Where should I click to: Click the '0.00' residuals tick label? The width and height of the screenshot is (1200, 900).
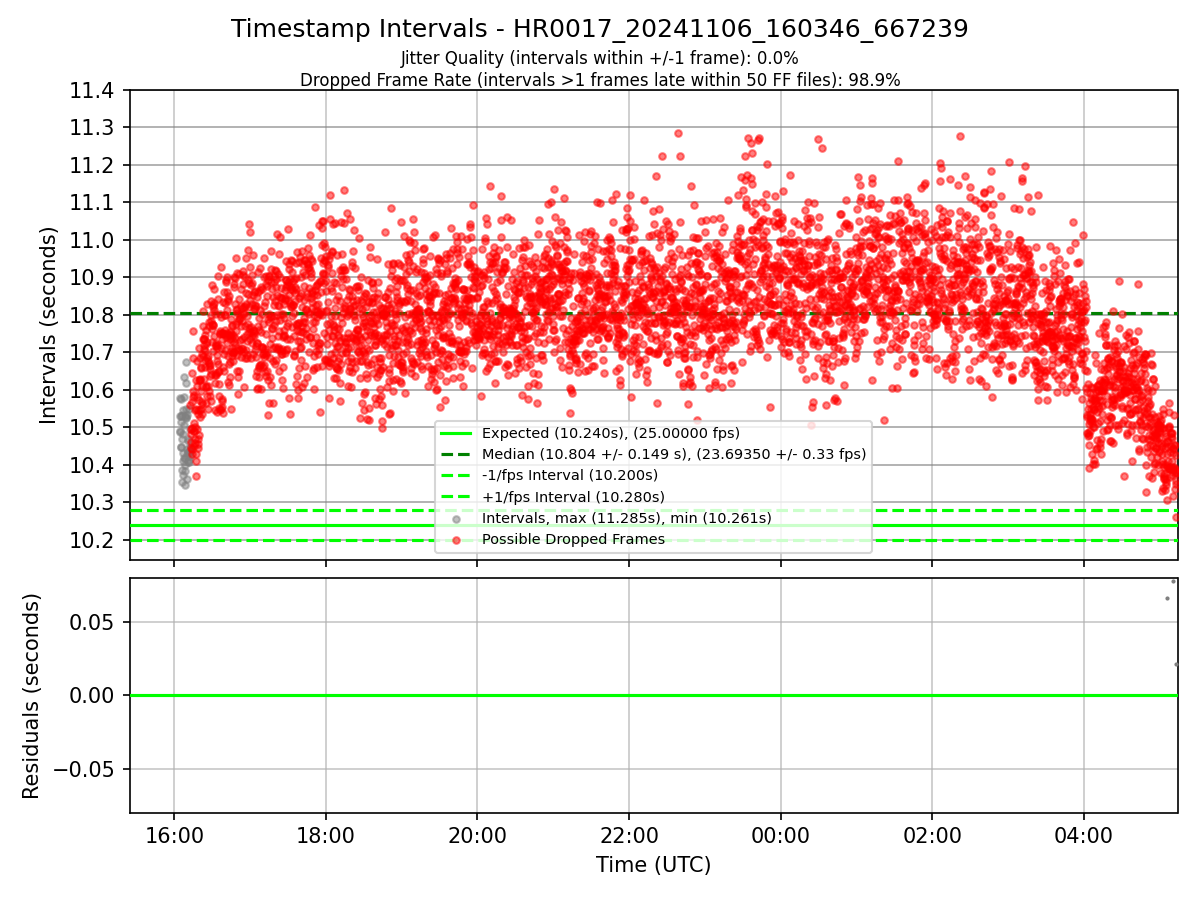coord(90,696)
